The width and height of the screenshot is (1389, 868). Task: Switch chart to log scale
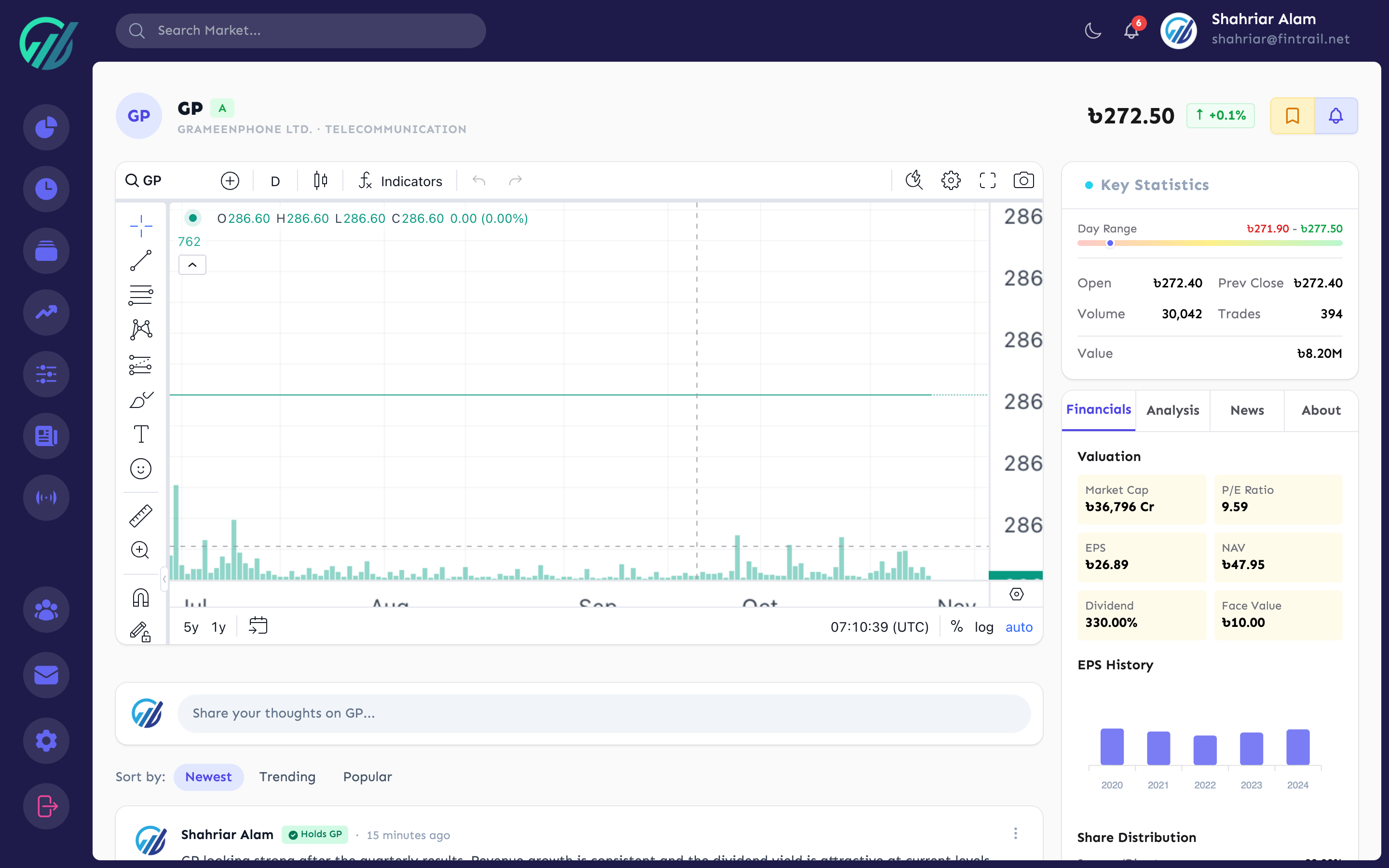[985, 627]
